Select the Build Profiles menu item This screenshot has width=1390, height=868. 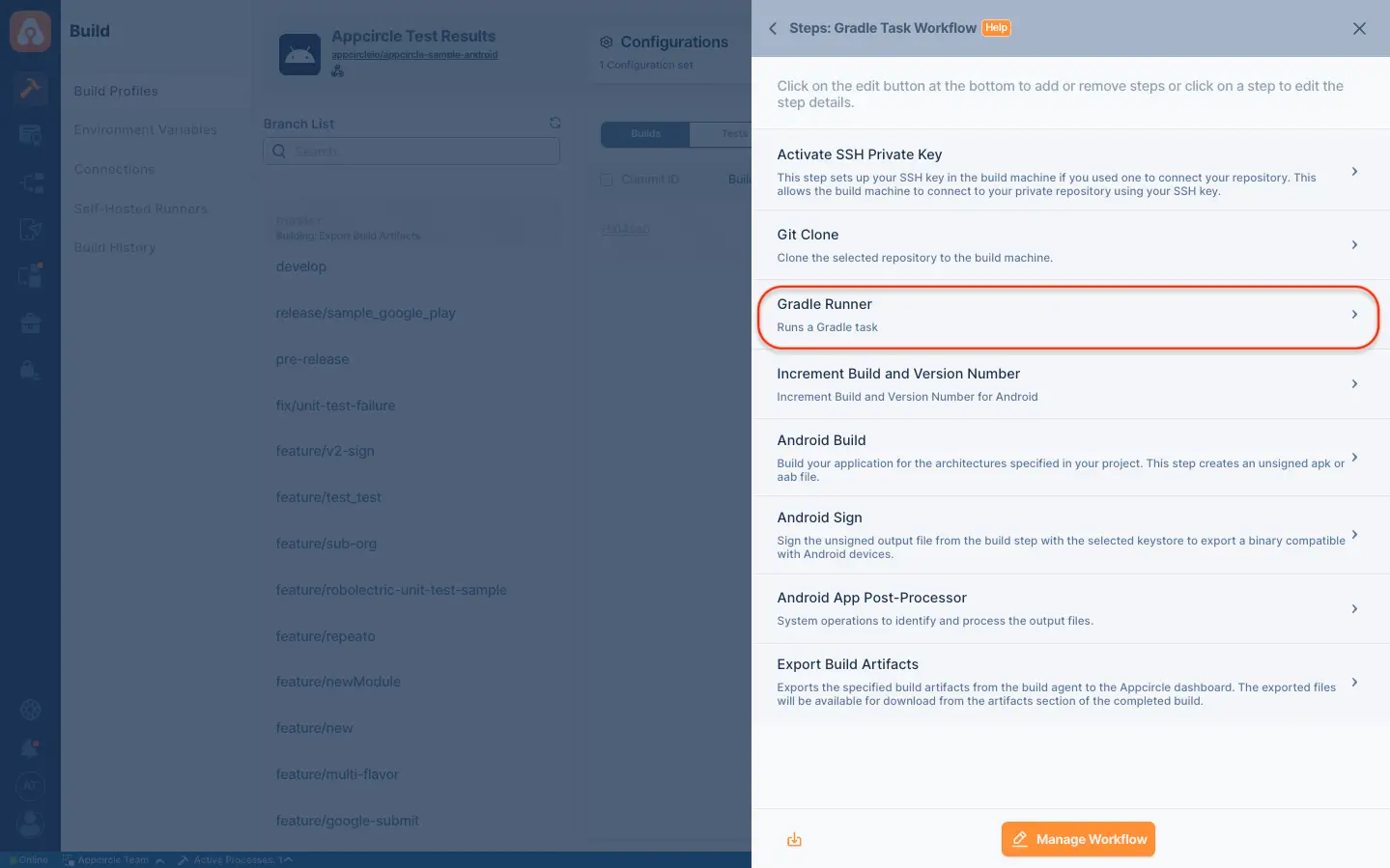pyautogui.click(x=116, y=91)
